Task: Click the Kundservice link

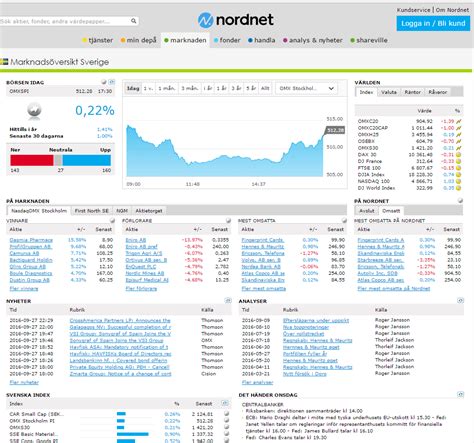Action: point(413,10)
